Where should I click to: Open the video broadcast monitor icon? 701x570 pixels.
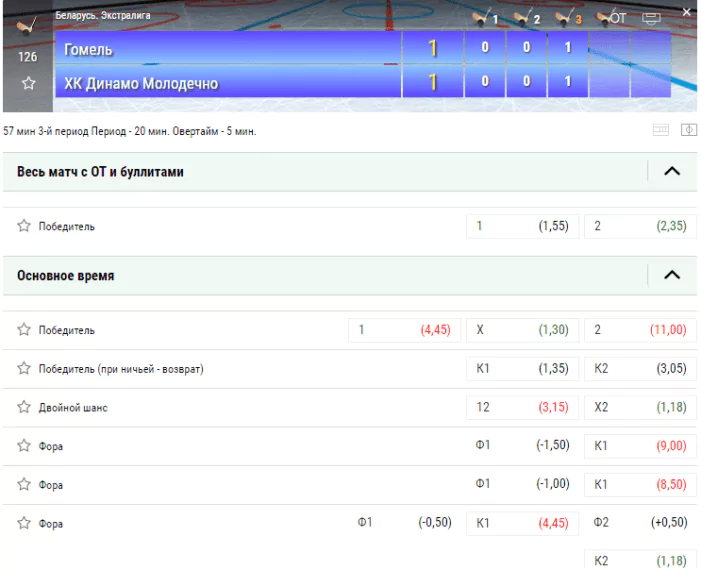pos(651,18)
